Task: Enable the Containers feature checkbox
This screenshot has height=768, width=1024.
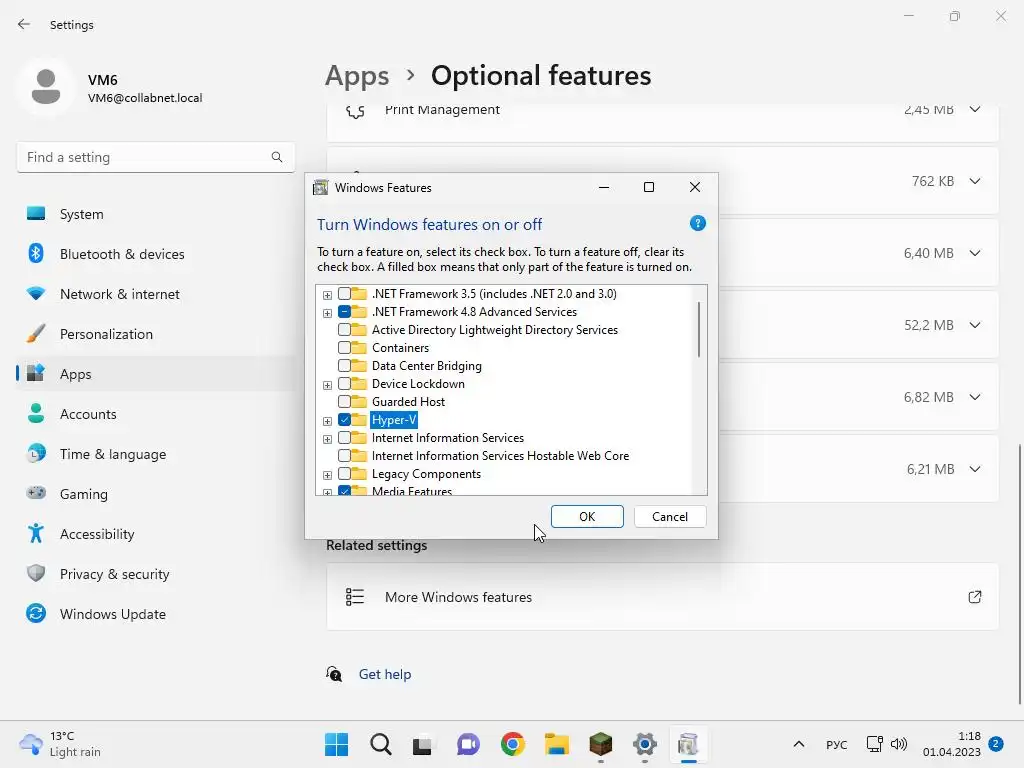Action: [344, 348]
